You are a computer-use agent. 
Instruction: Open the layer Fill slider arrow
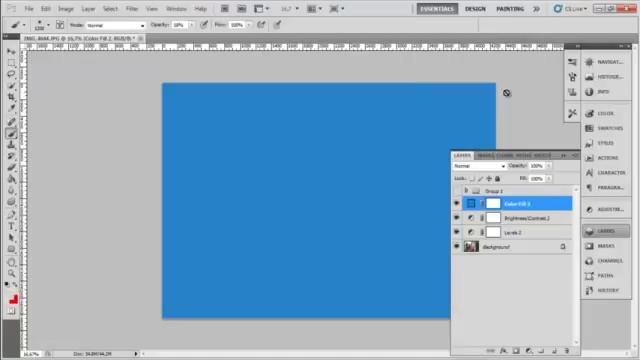pos(549,179)
